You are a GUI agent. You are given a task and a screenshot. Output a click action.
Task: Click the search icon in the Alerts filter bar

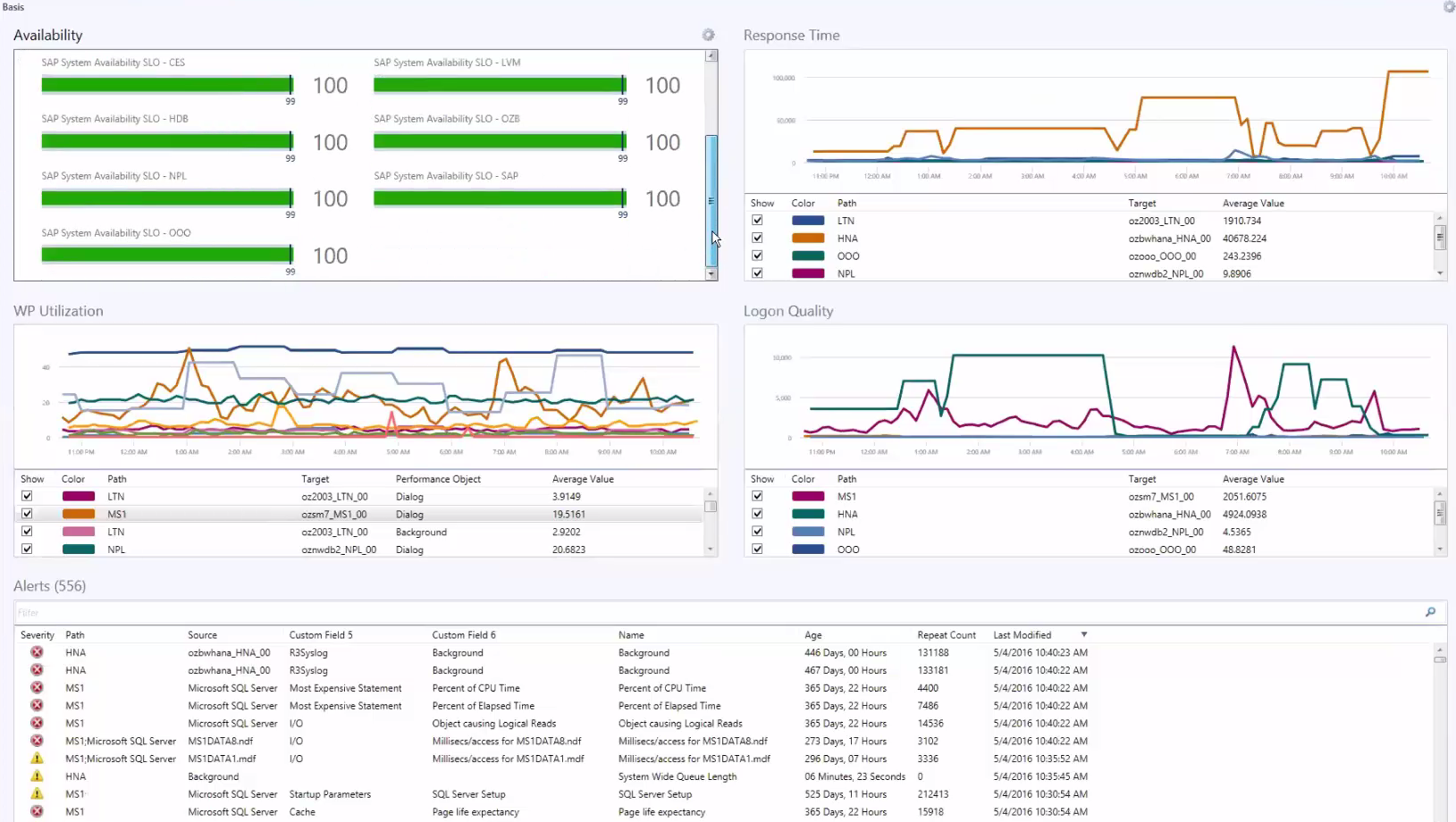[x=1430, y=612]
